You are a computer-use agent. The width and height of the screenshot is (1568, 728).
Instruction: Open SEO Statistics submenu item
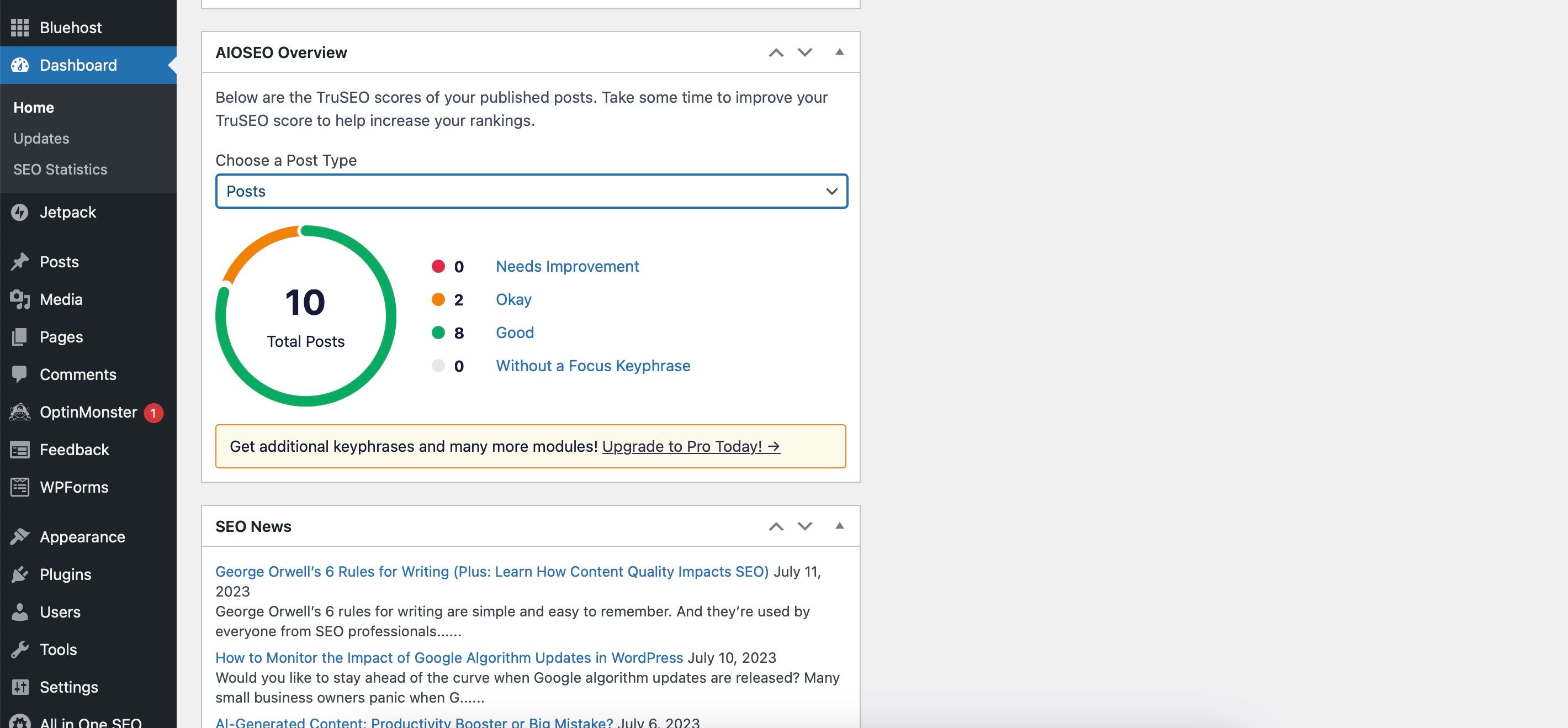coord(60,170)
